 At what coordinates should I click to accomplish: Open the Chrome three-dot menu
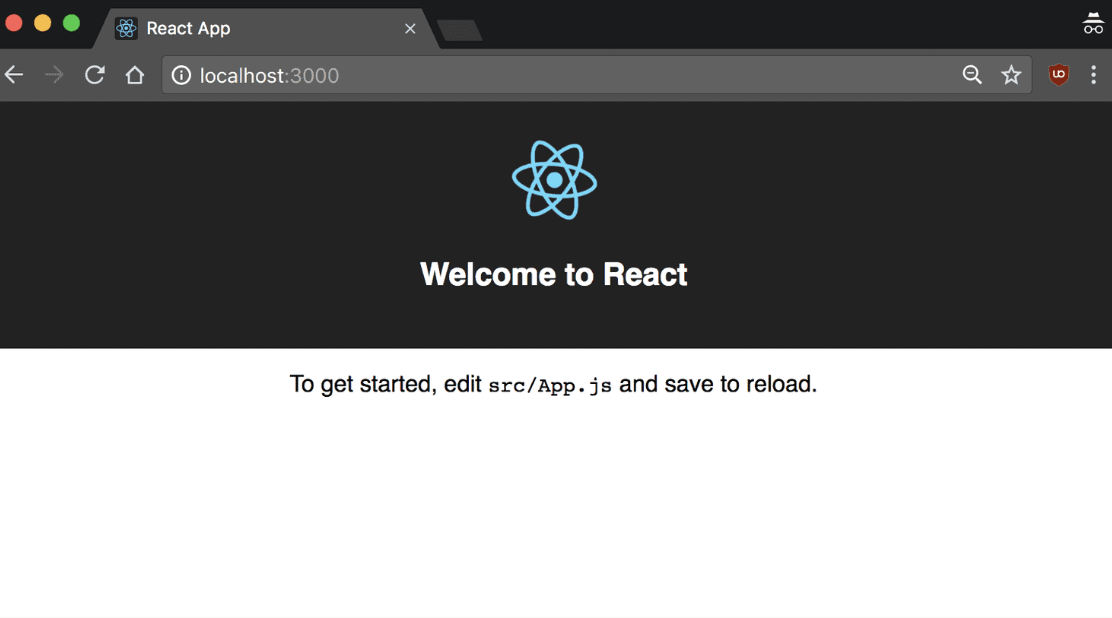1094,75
